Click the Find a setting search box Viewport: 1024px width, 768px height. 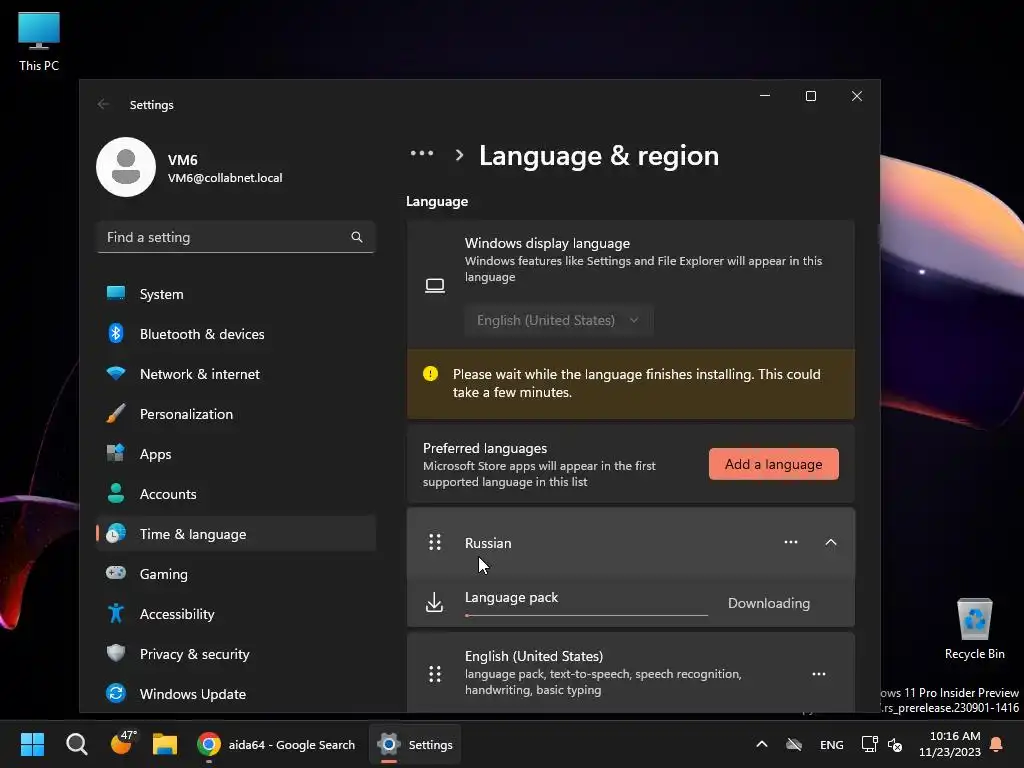236,237
